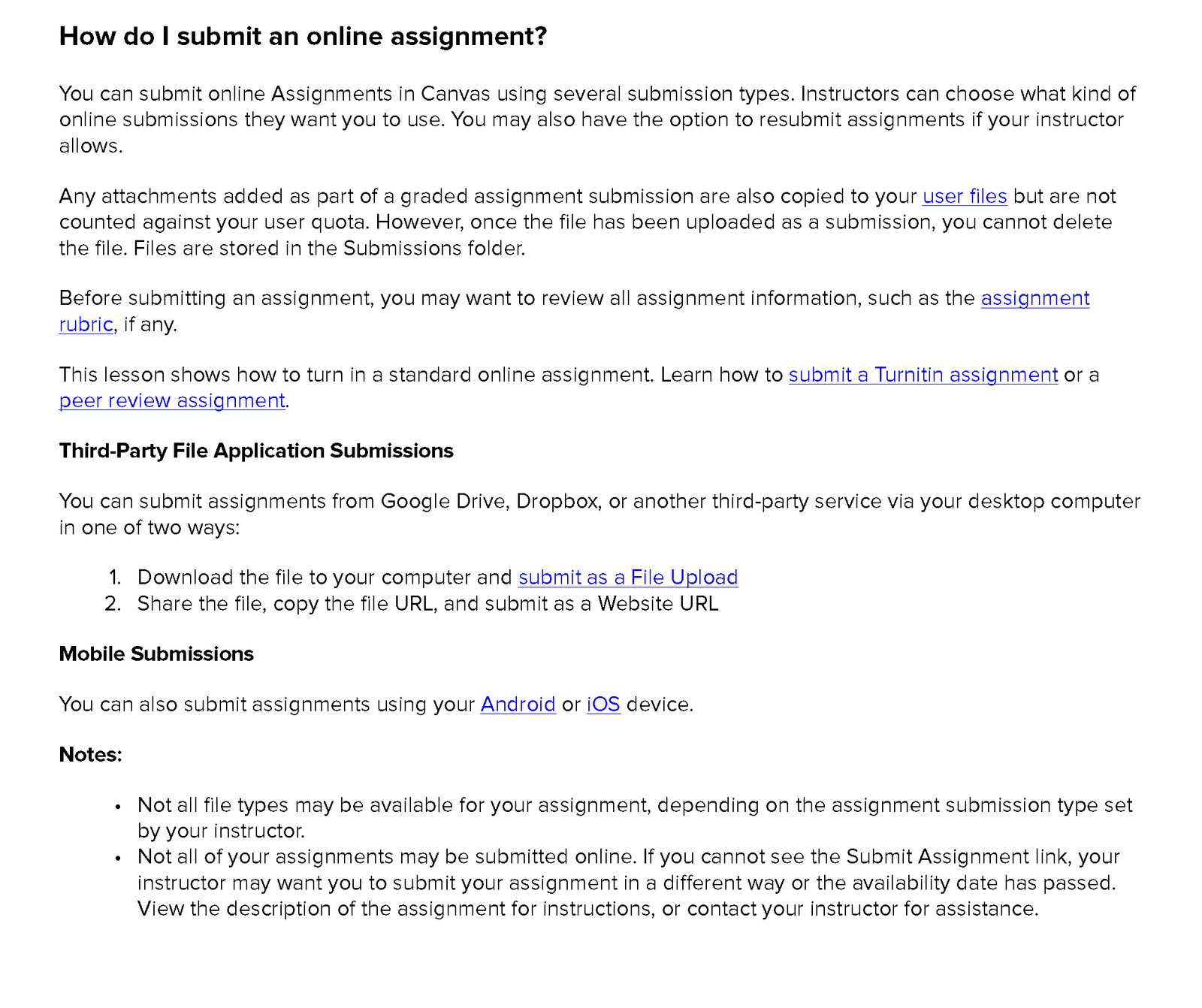Follow the submit a Turnitin assignment link
The width and height of the screenshot is (1202, 1008).
point(923,375)
